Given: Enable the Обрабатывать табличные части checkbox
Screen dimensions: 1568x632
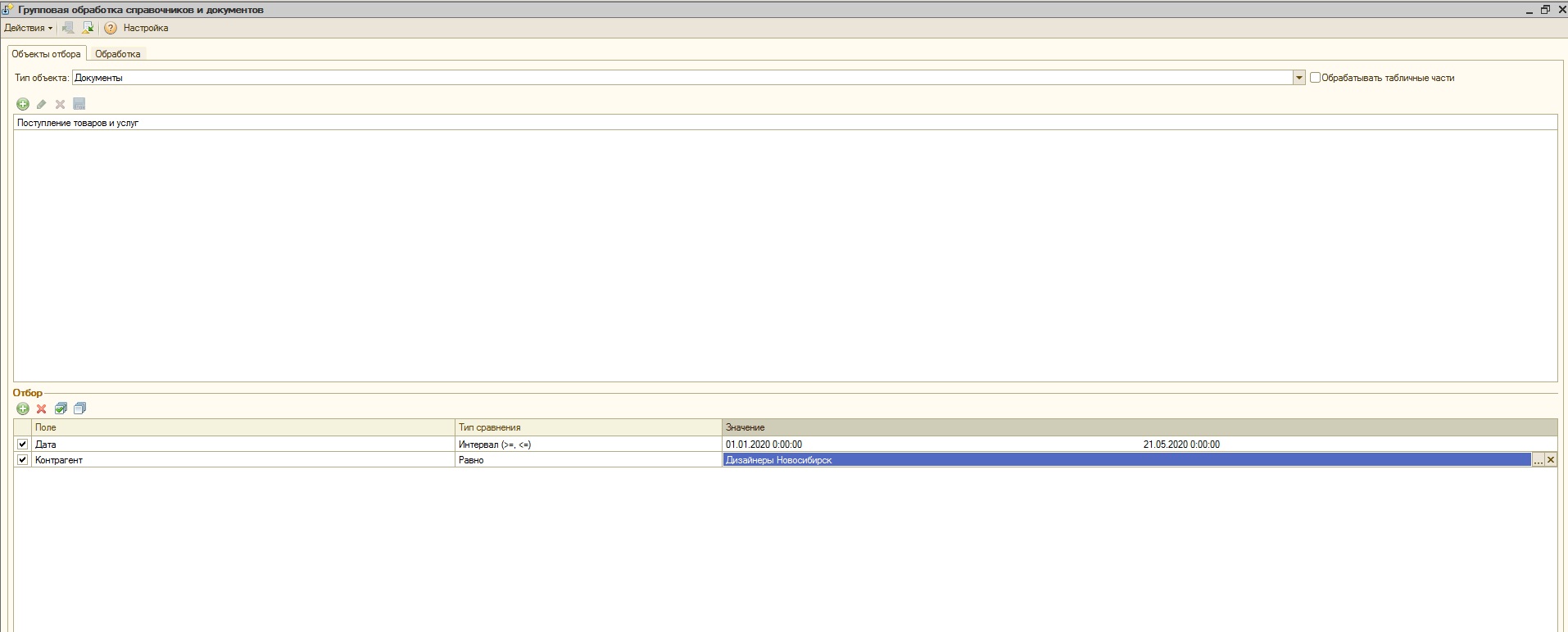Looking at the screenshot, I should tap(1315, 78).
